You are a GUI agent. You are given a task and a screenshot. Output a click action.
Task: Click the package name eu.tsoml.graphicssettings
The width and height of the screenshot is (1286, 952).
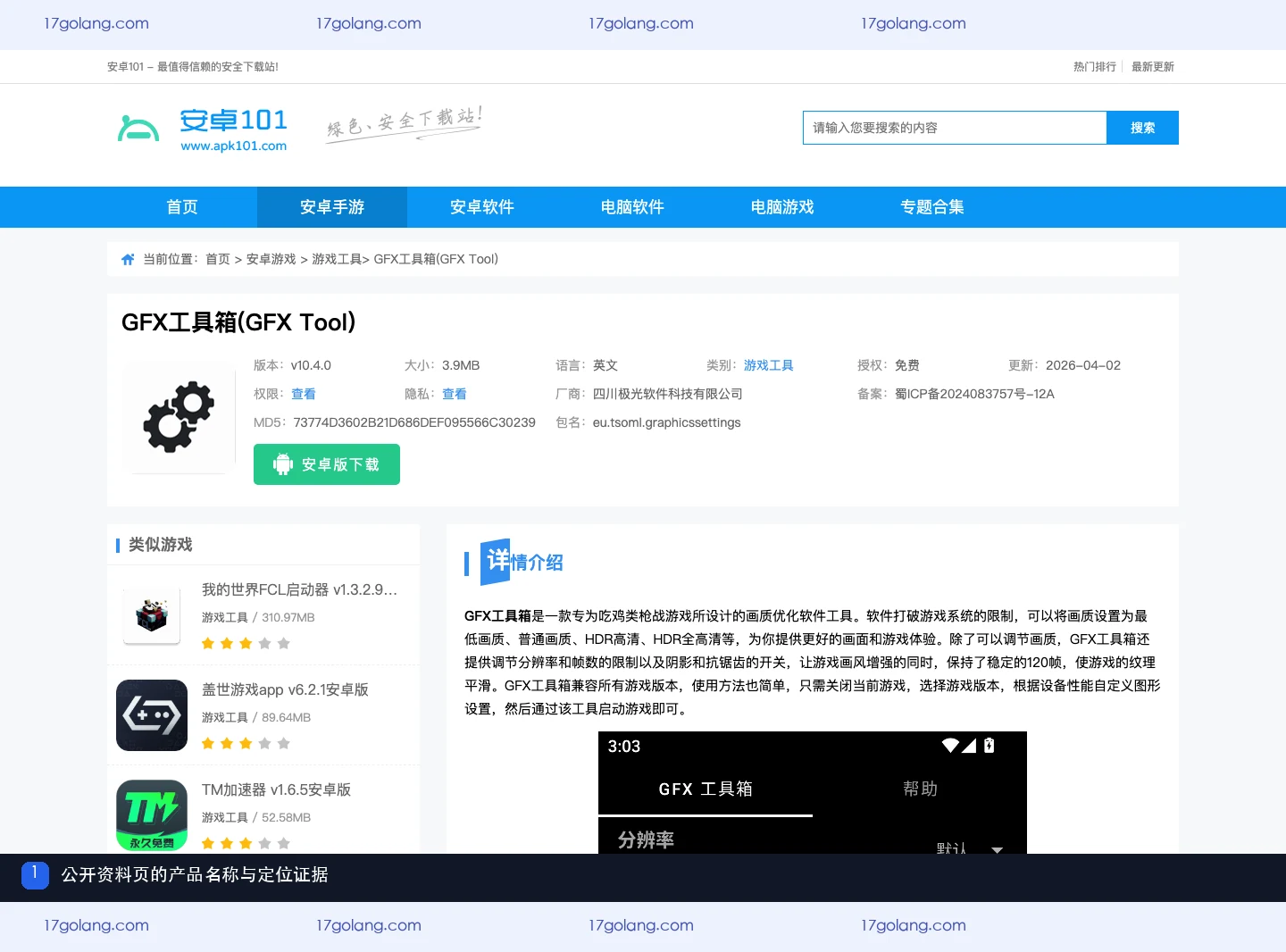(x=667, y=422)
